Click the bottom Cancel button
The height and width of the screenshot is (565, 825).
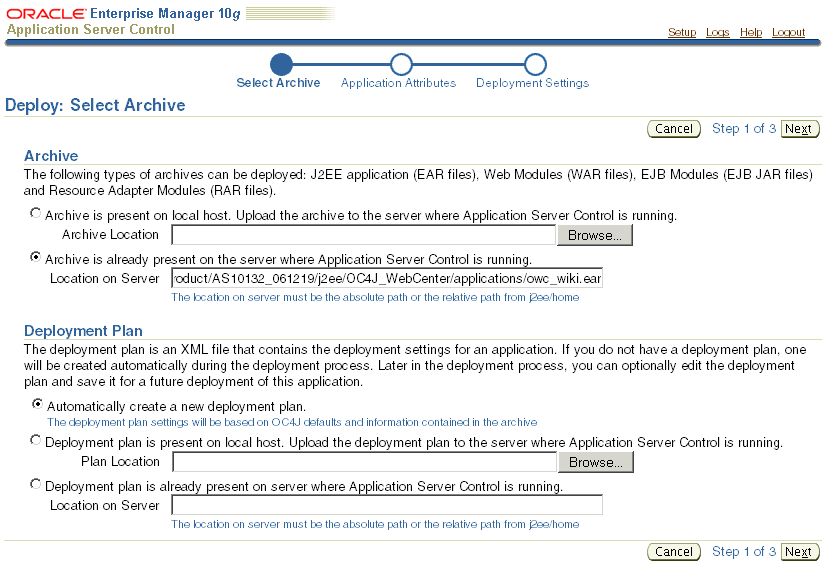tap(673, 551)
